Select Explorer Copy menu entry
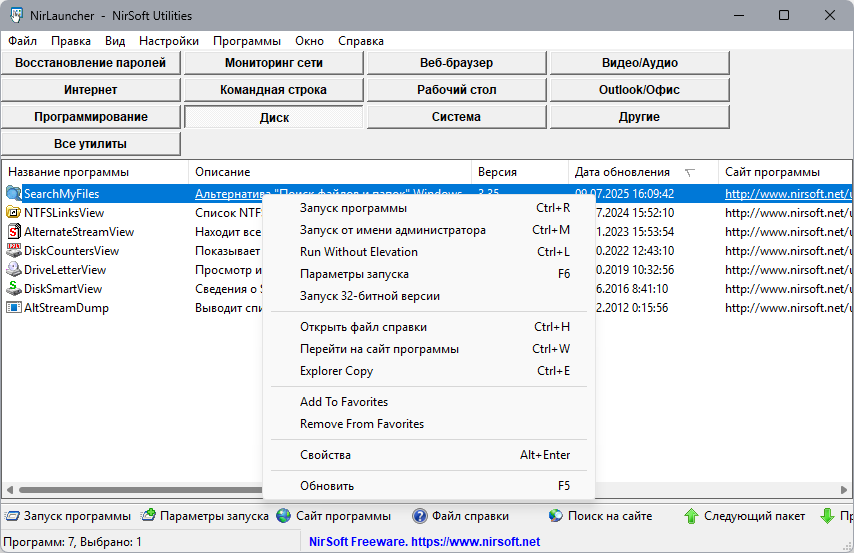 tap(429, 371)
